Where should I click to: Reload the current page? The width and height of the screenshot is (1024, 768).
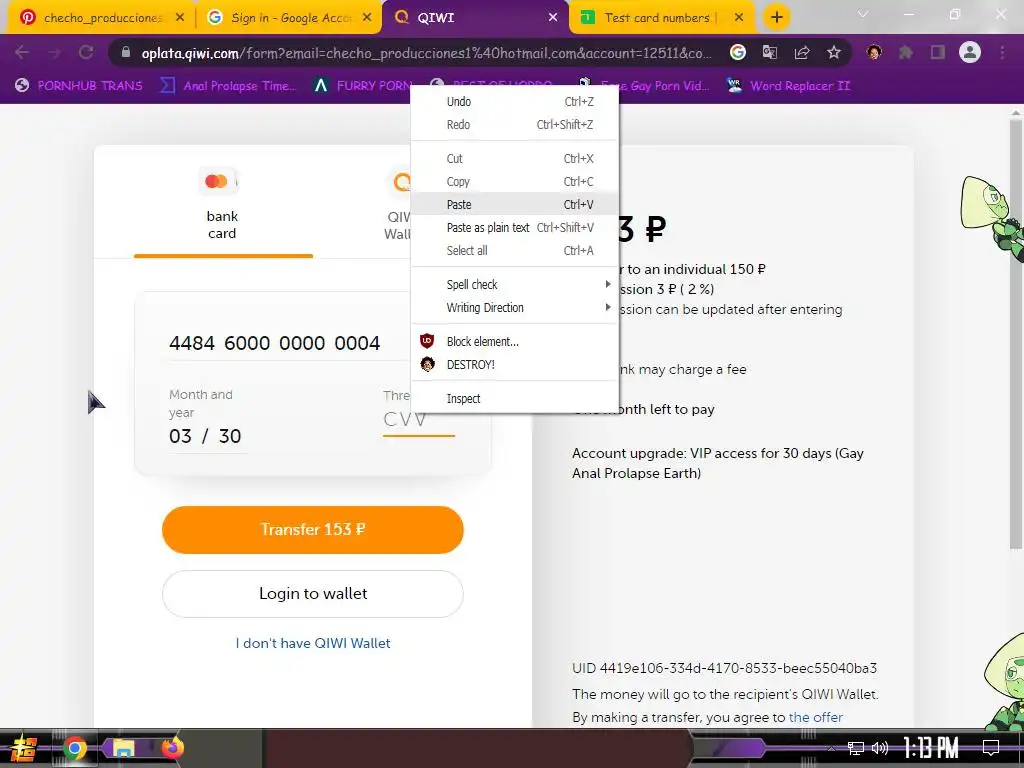[x=86, y=52]
